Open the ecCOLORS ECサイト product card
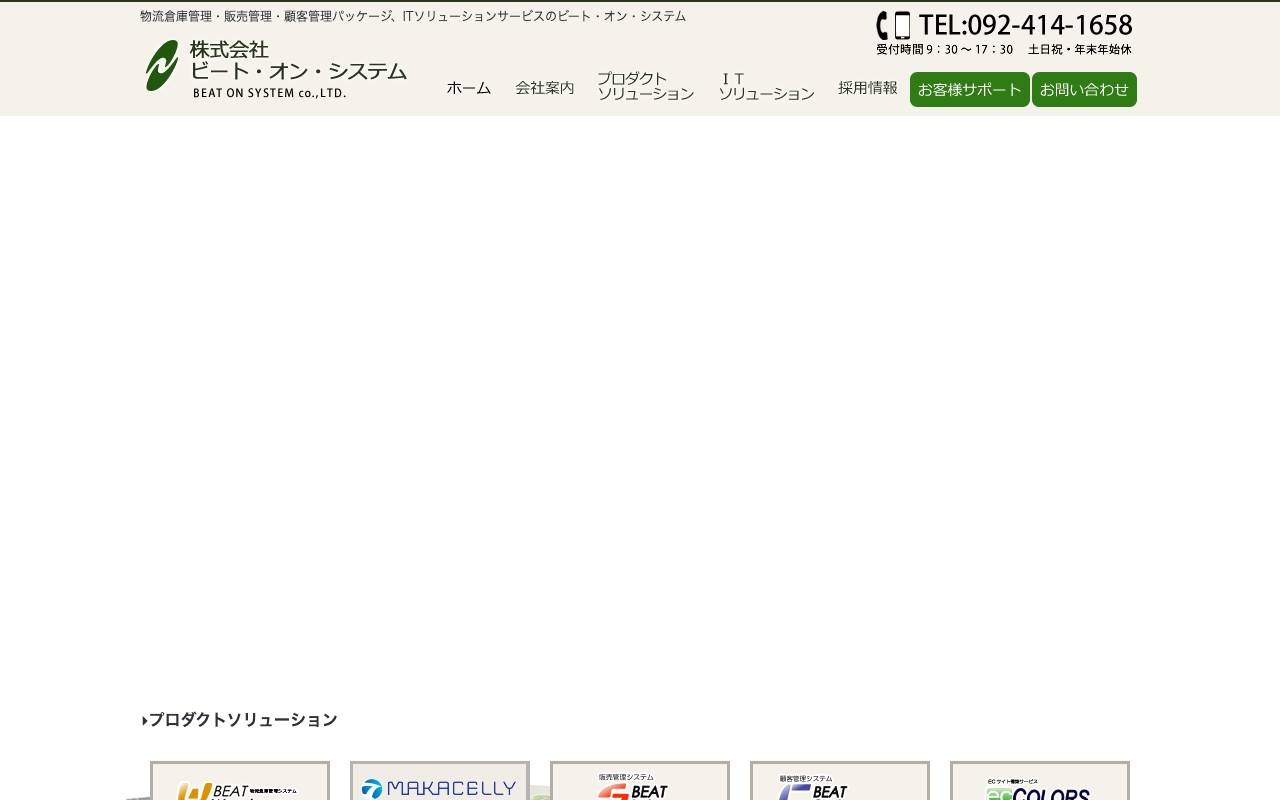 point(1040,781)
